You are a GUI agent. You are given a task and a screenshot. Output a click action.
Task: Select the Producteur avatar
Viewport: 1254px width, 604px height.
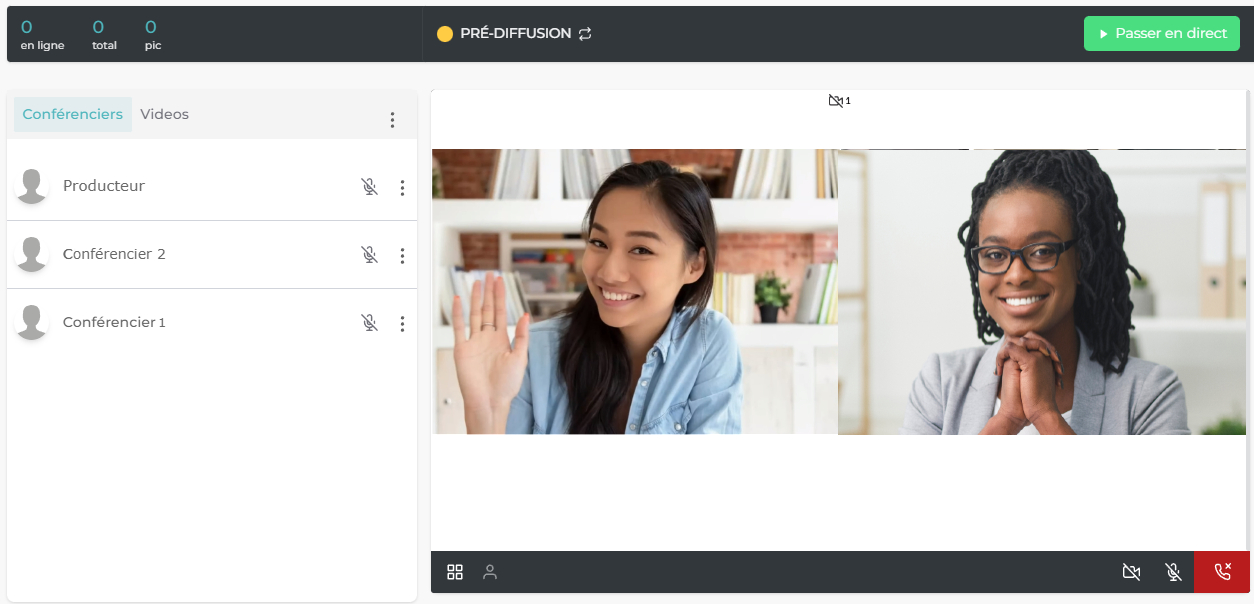[x=32, y=186]
